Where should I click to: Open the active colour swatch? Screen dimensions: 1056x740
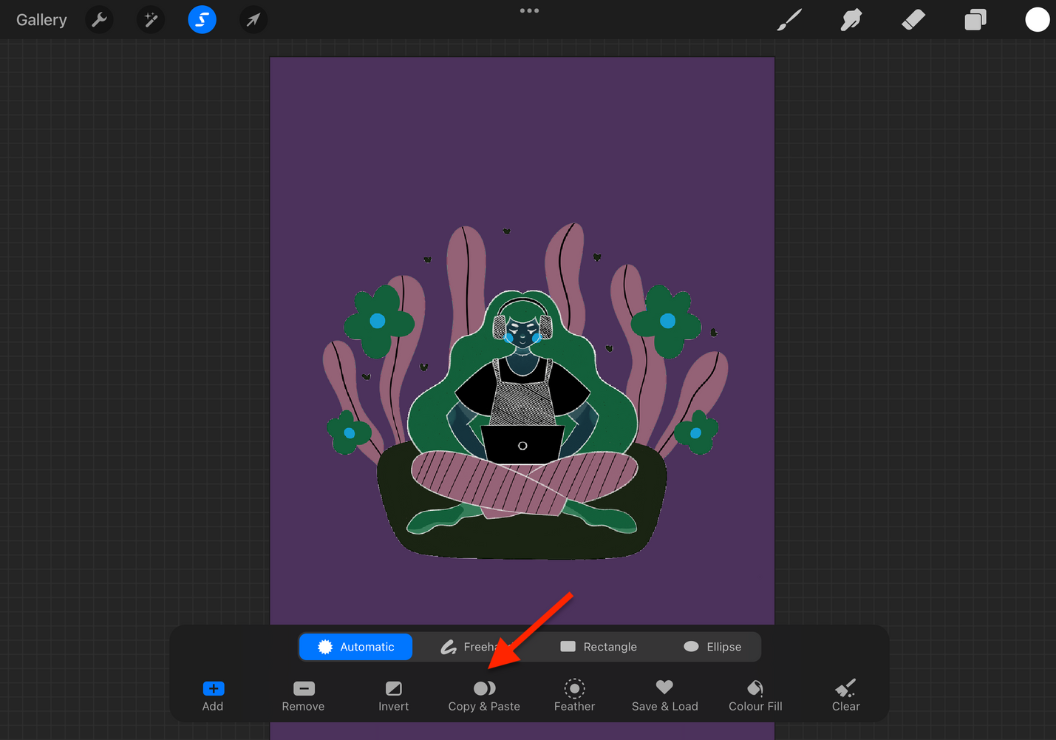point(1035,20)
